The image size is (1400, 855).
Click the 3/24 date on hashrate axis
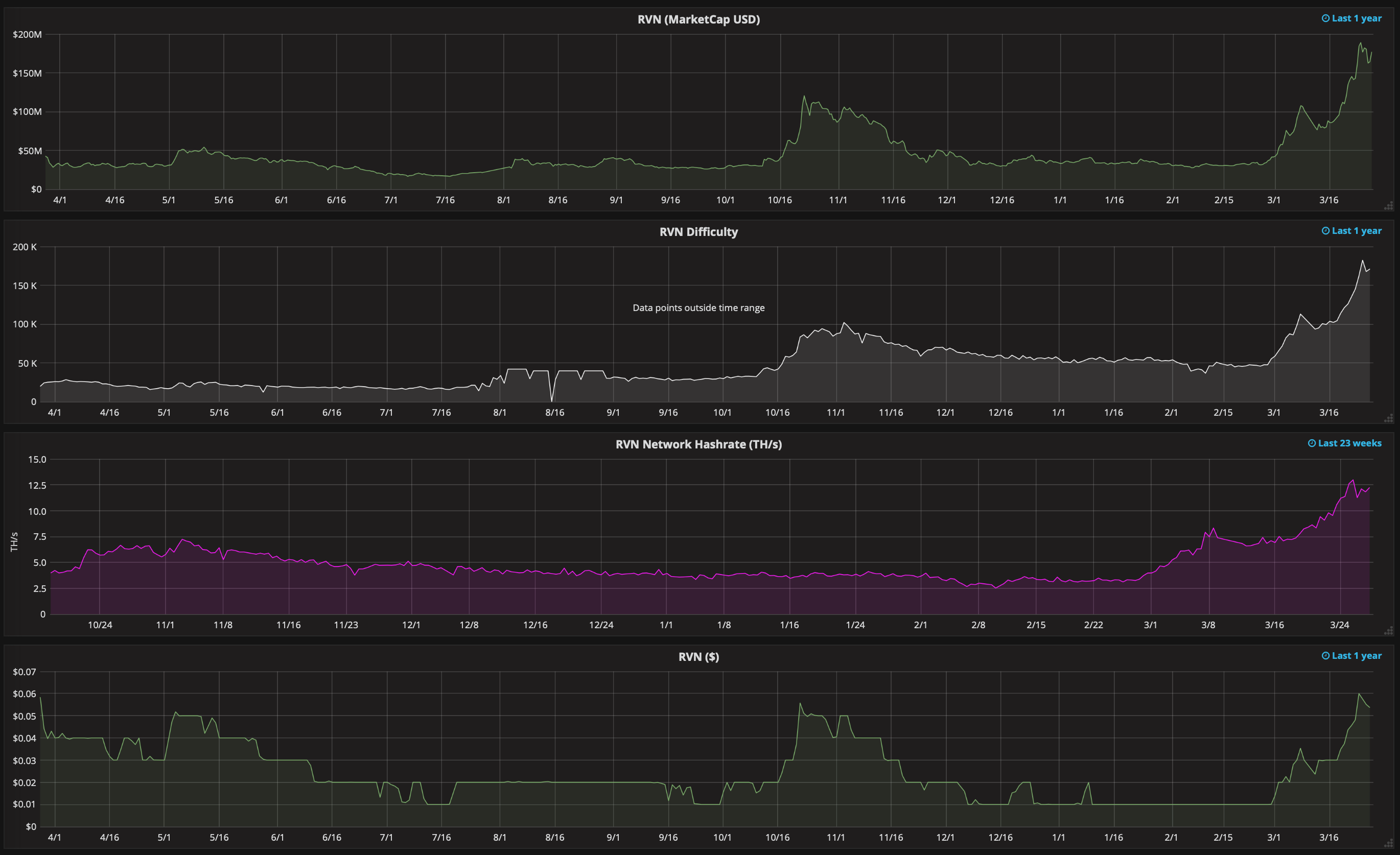(1340, 625)
